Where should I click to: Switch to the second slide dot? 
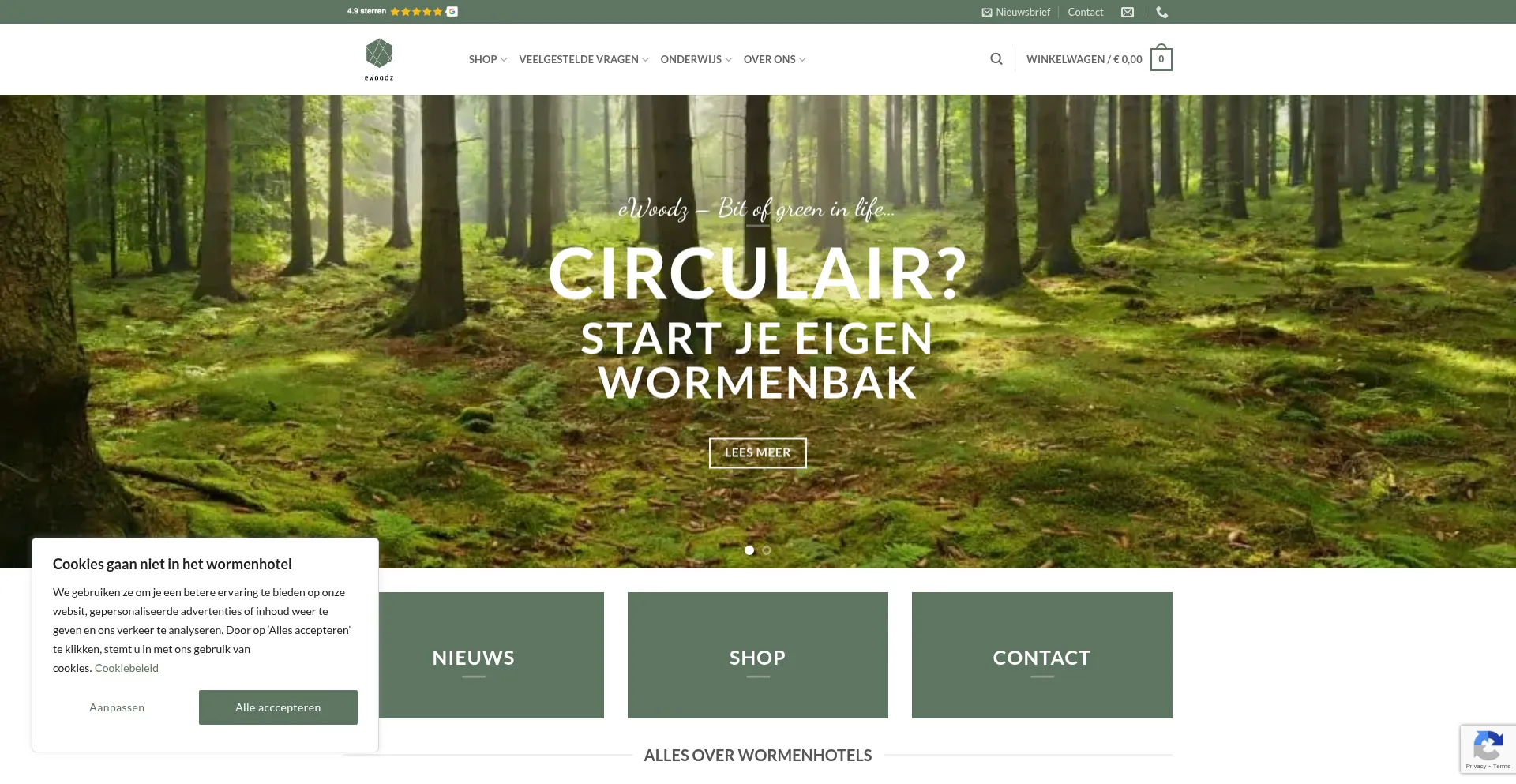tap(767, 550)
